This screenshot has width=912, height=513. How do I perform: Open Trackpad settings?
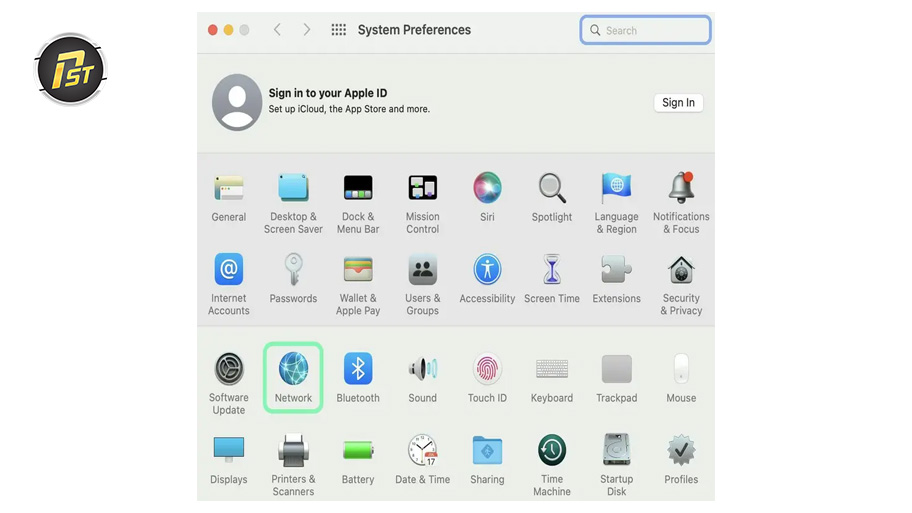pyautogui.click(x=617, y=378)
